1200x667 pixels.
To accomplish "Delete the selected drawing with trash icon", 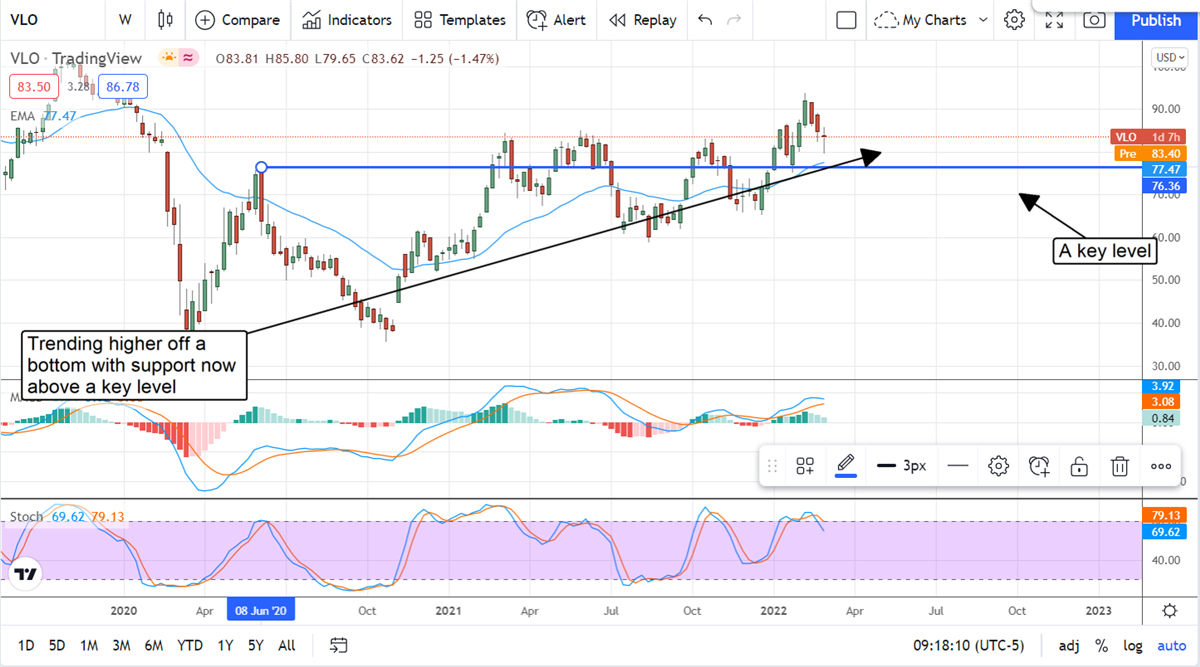I will click(1120, 466).
